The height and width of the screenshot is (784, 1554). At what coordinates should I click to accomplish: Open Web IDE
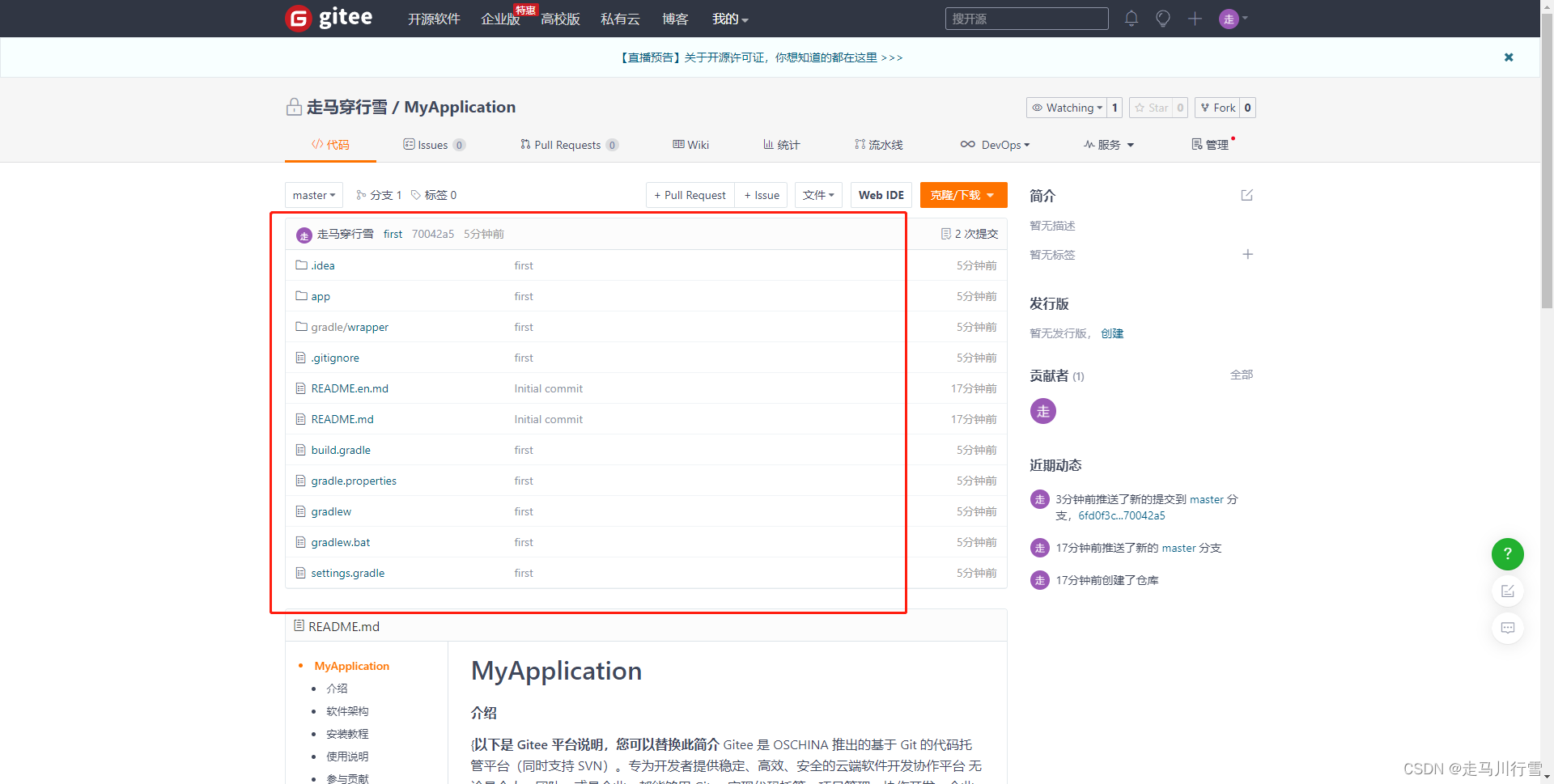click(881, 195)
